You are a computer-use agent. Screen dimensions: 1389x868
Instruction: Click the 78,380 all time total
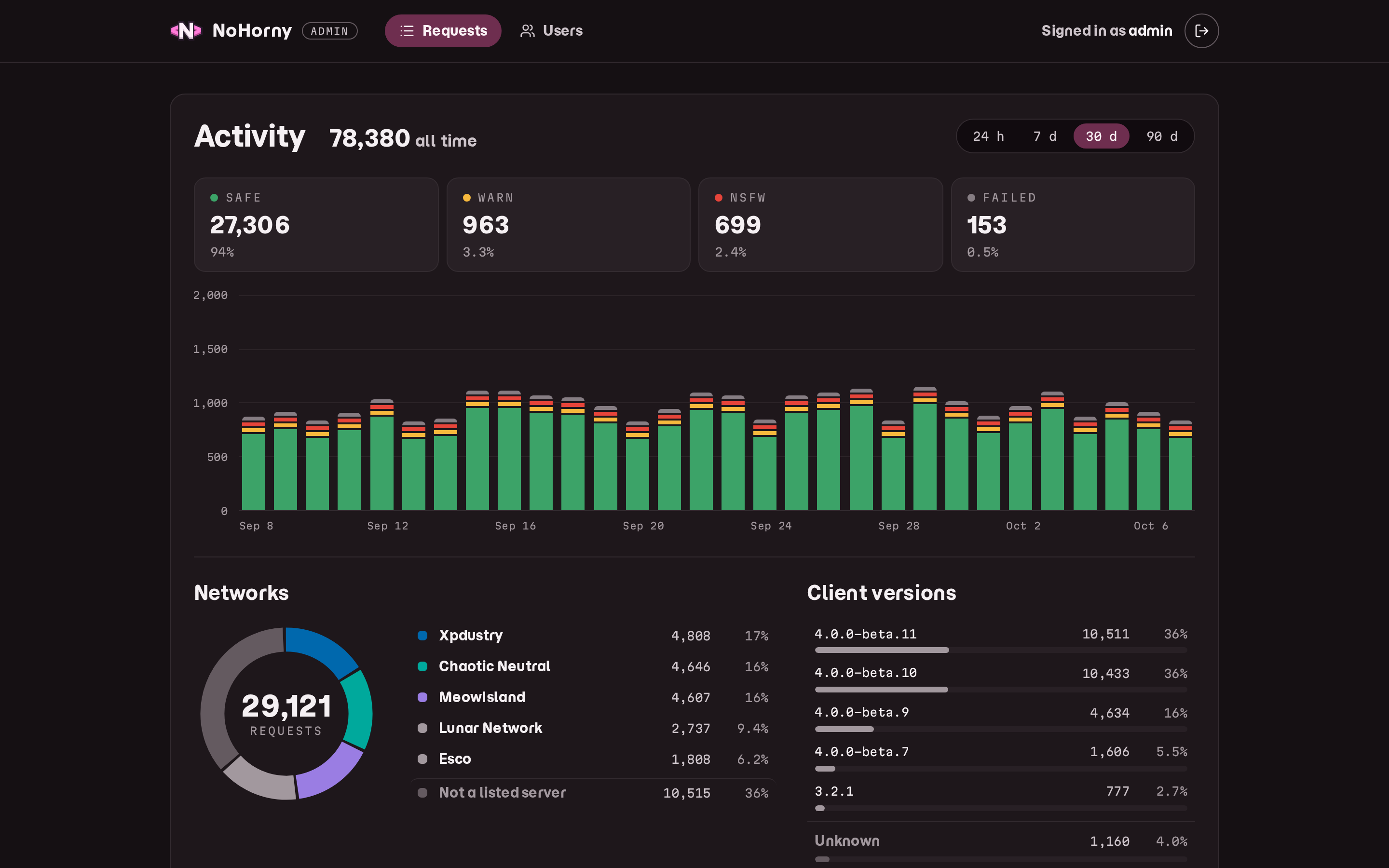click(403, 138)
